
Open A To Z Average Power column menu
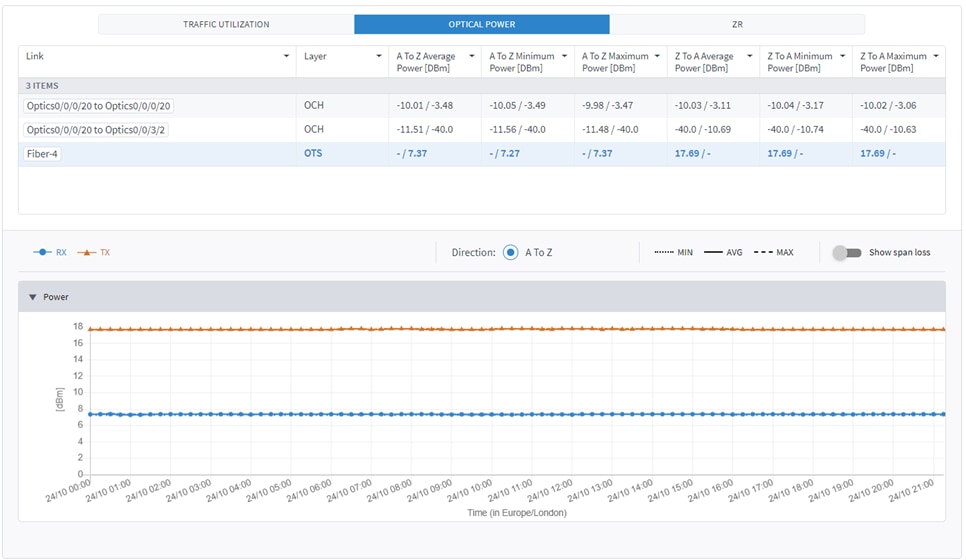472,57
